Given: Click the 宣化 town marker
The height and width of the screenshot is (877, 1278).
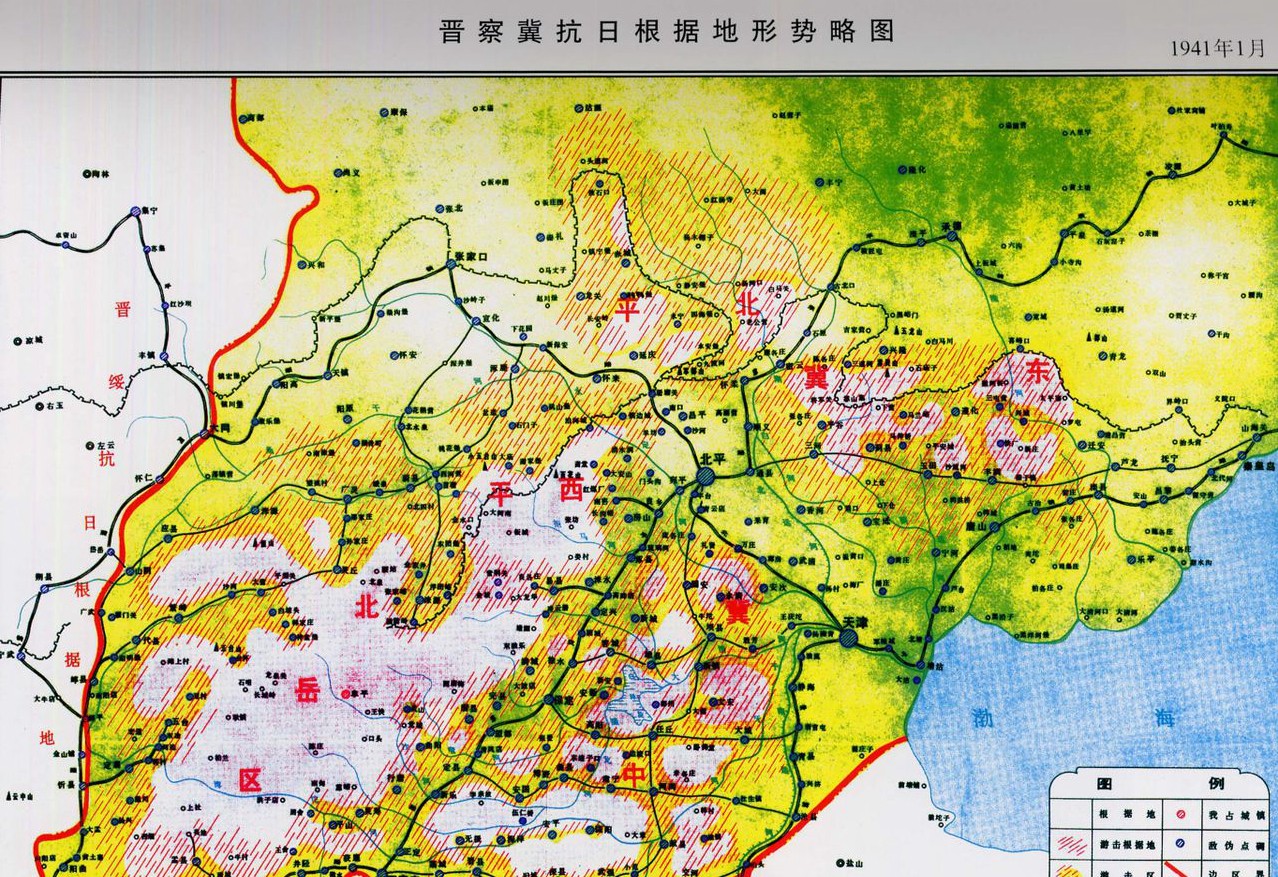Looking at the screenshot, I should click(x=476, y=321).
